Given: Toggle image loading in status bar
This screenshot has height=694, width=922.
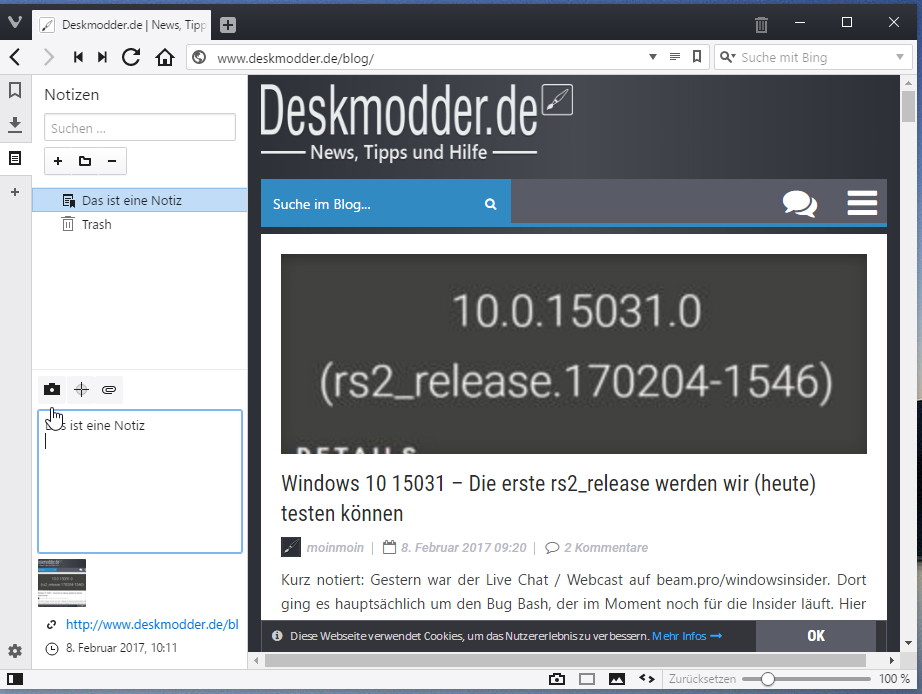Looking at the screenshot, I should coord(617,679).
